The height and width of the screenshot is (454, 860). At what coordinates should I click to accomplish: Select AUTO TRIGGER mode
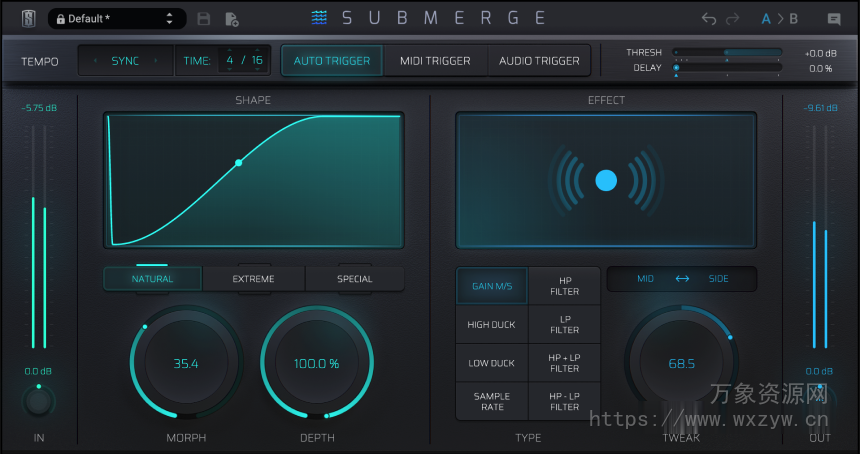click(332, 61)
